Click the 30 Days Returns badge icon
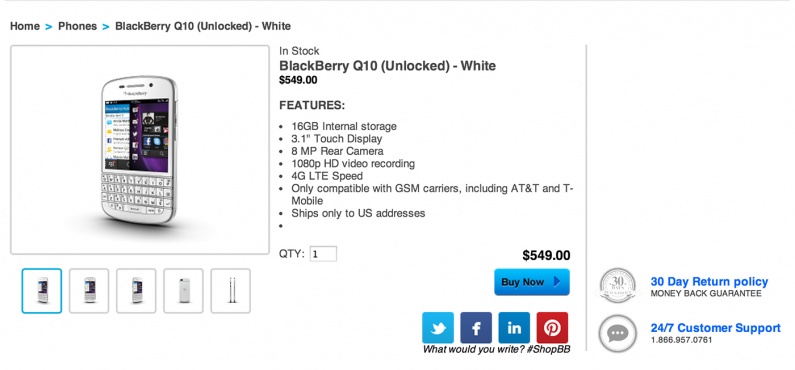Viewport: 795px width, 370px height. coord(617,286)
